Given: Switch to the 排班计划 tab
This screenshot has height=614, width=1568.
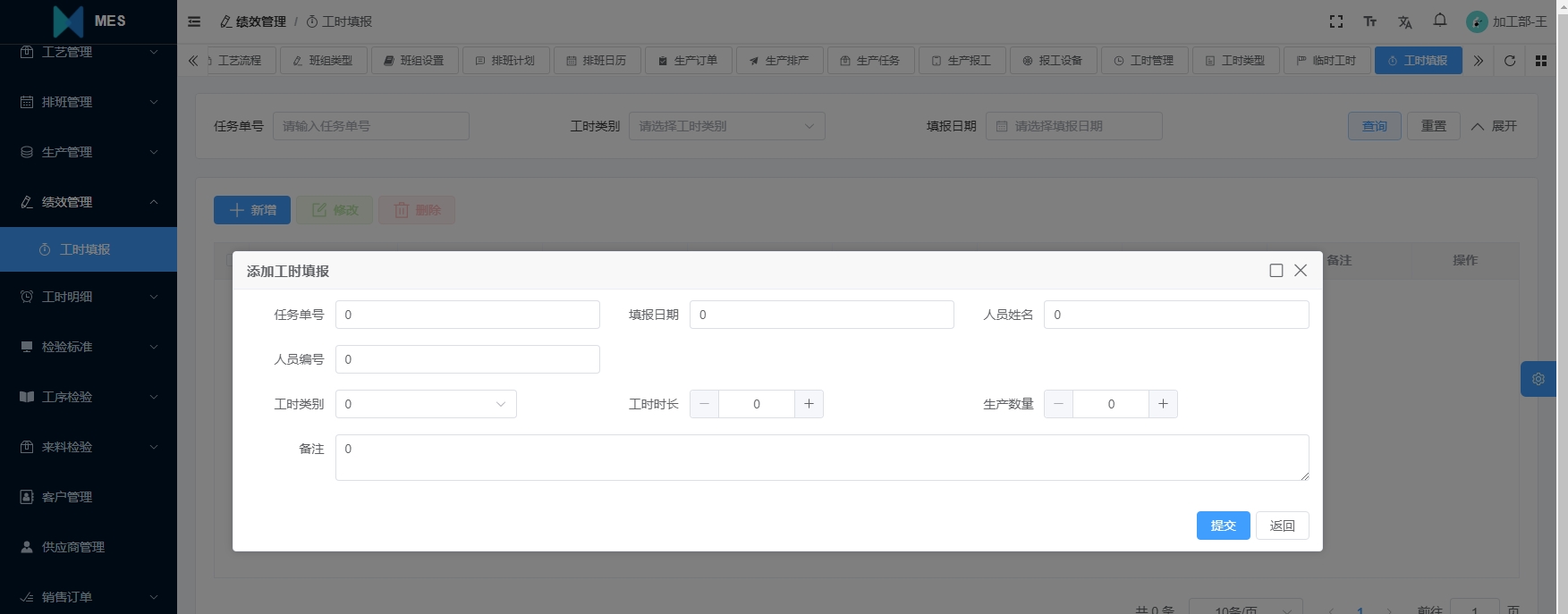Looking at the screenshot, I should [506, 61].
